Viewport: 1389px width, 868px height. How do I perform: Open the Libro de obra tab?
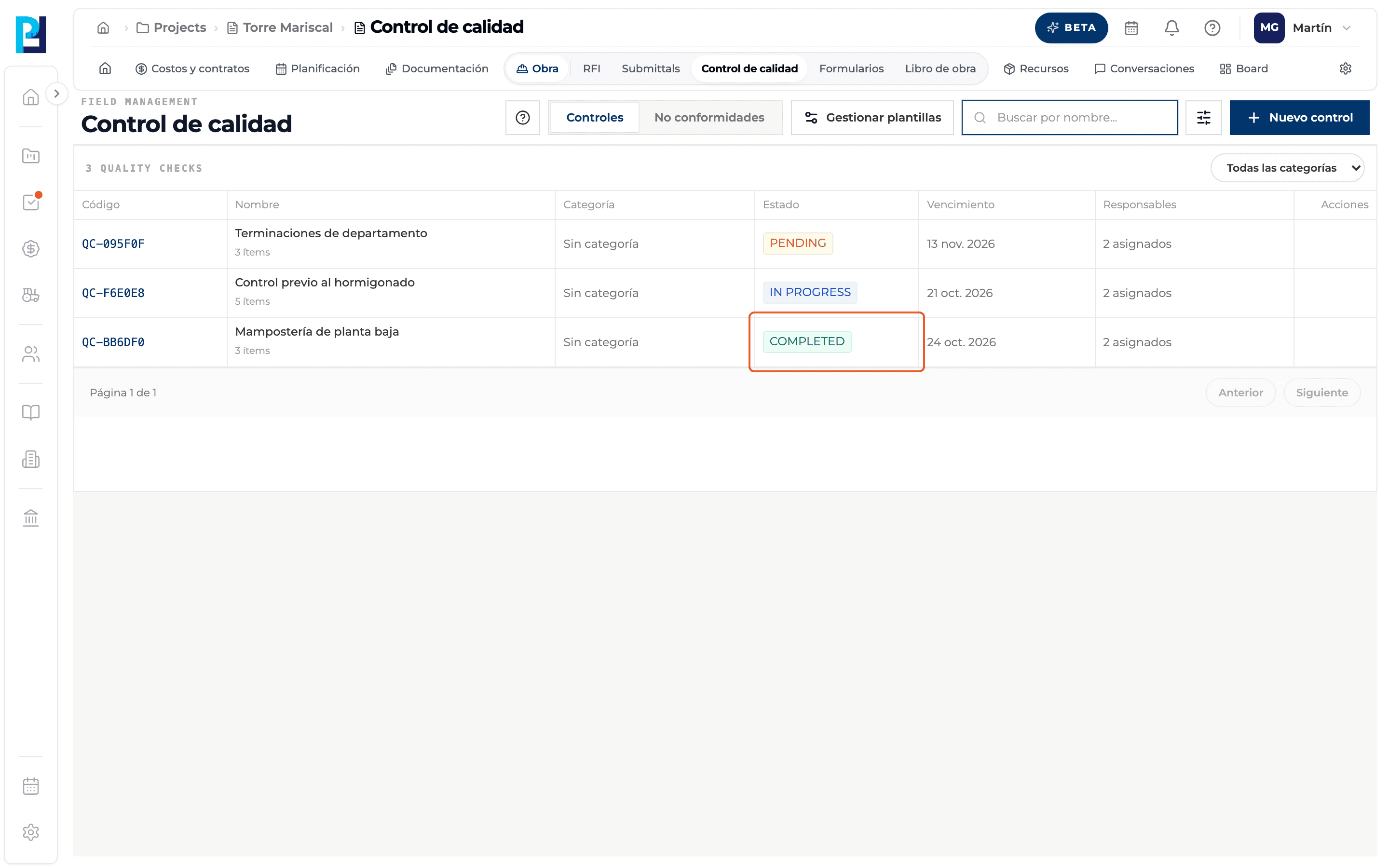[940, 68]
